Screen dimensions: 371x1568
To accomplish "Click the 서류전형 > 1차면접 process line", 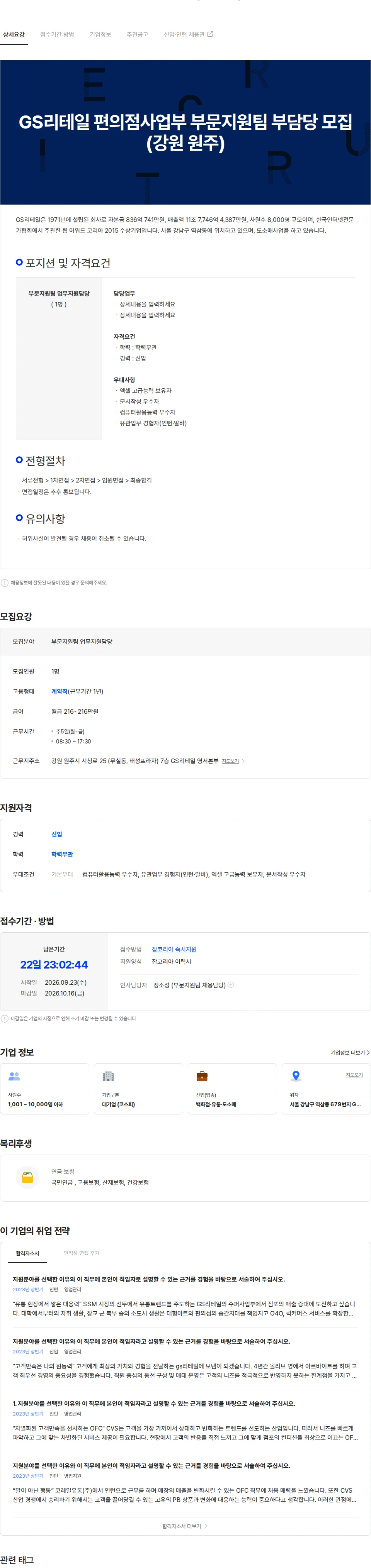I will click(x=87, y=480).
